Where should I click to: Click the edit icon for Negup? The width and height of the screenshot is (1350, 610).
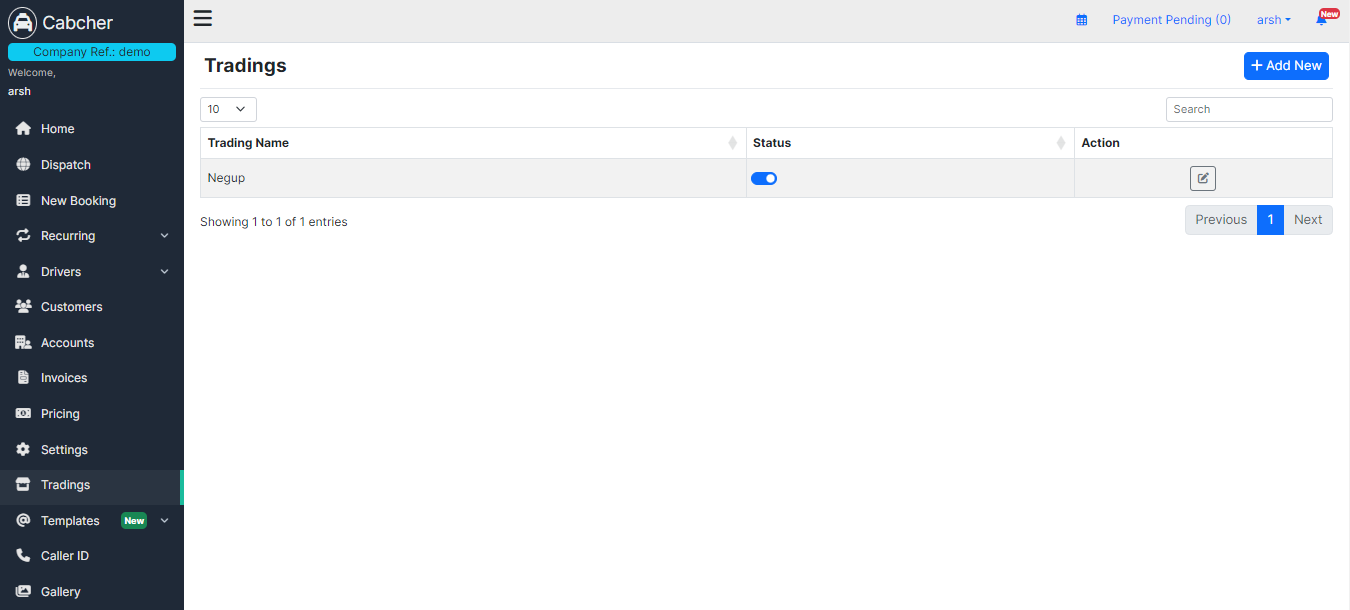click(x=1202, y=178)
